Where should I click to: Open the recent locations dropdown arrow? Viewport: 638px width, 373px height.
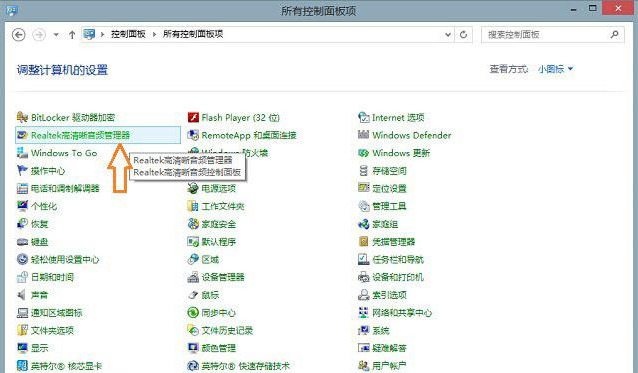click(x=56, y=35)
